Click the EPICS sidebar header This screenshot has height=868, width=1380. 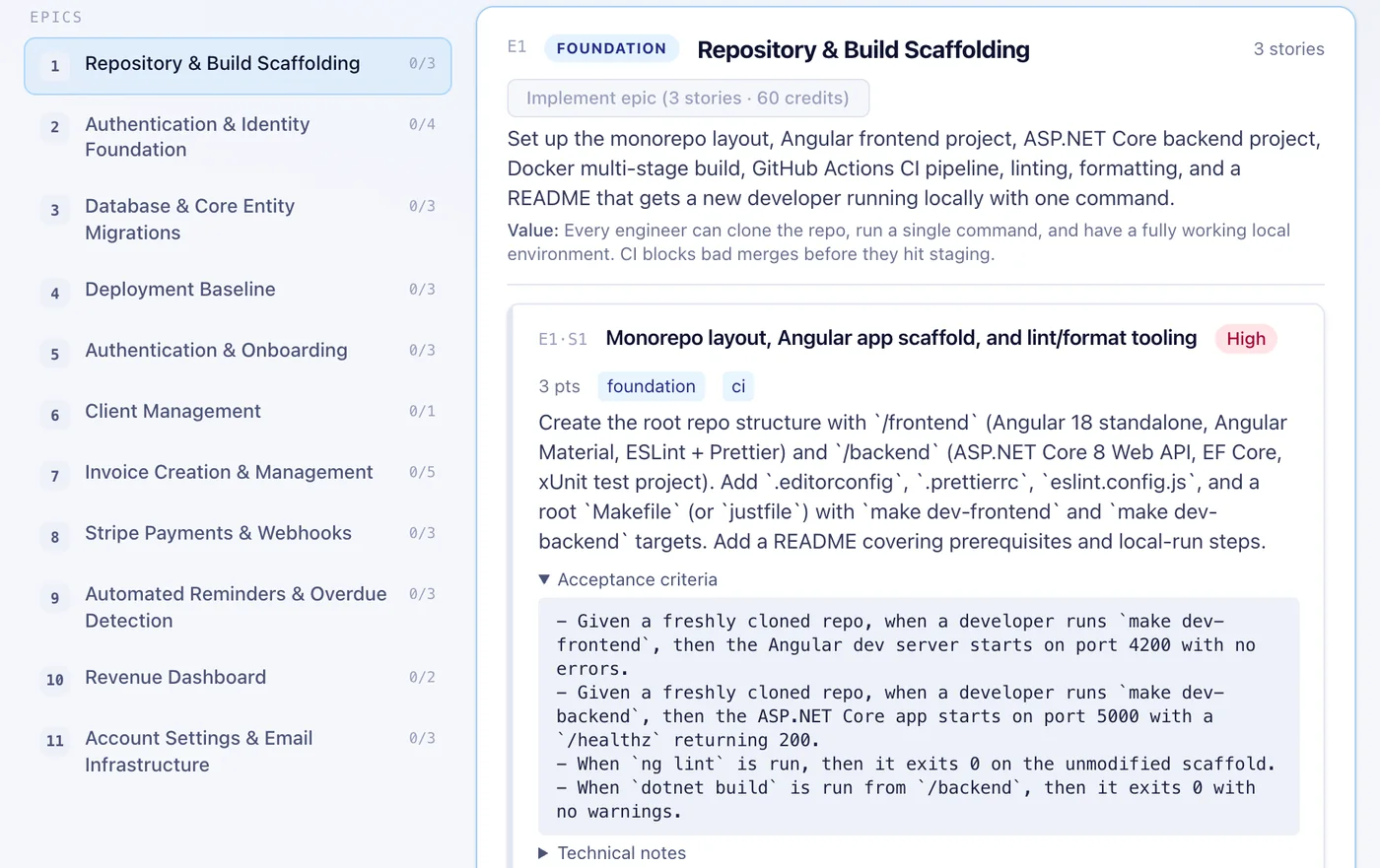pos(56,17)
